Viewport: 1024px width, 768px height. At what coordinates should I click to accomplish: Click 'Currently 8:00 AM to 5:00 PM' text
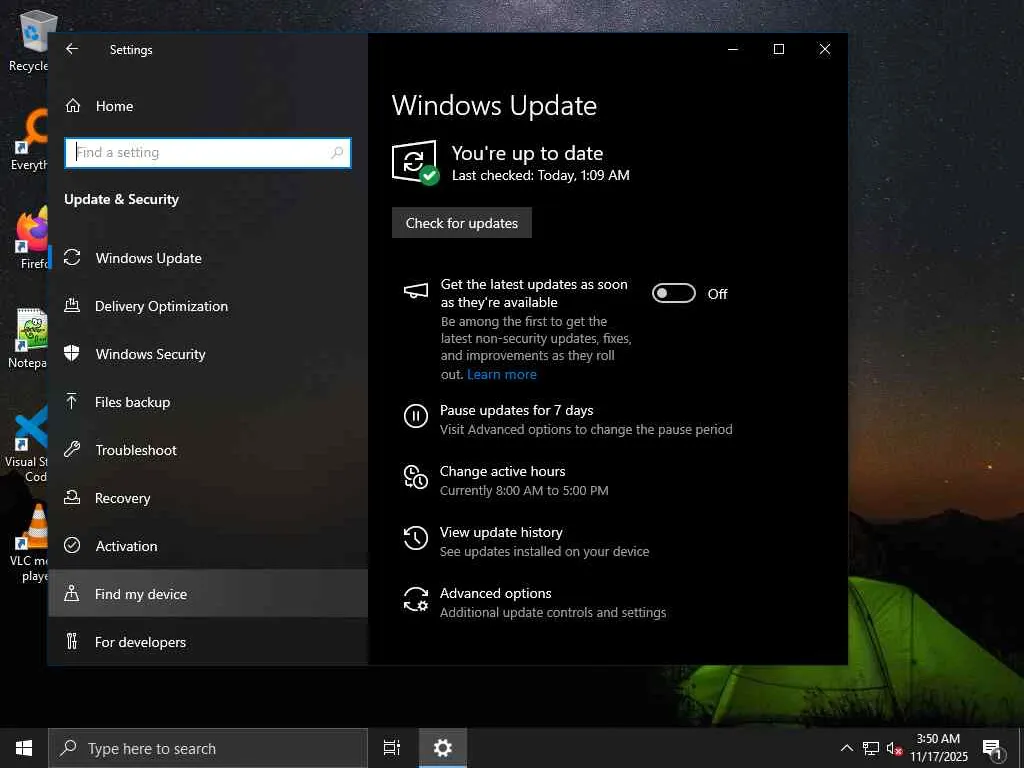(524, 490)
